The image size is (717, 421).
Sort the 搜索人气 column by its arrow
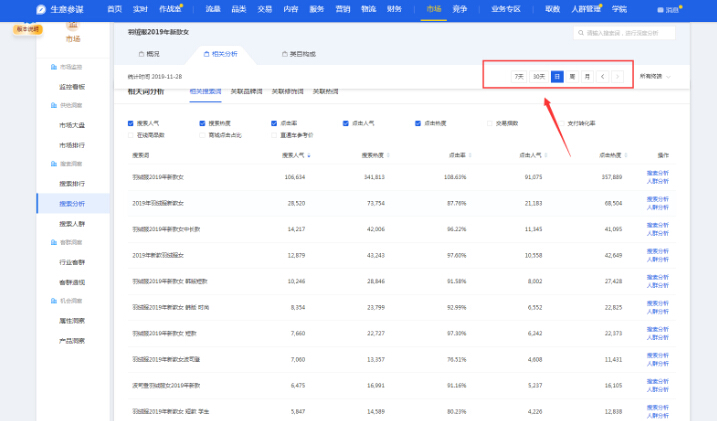tap(309, 156)
